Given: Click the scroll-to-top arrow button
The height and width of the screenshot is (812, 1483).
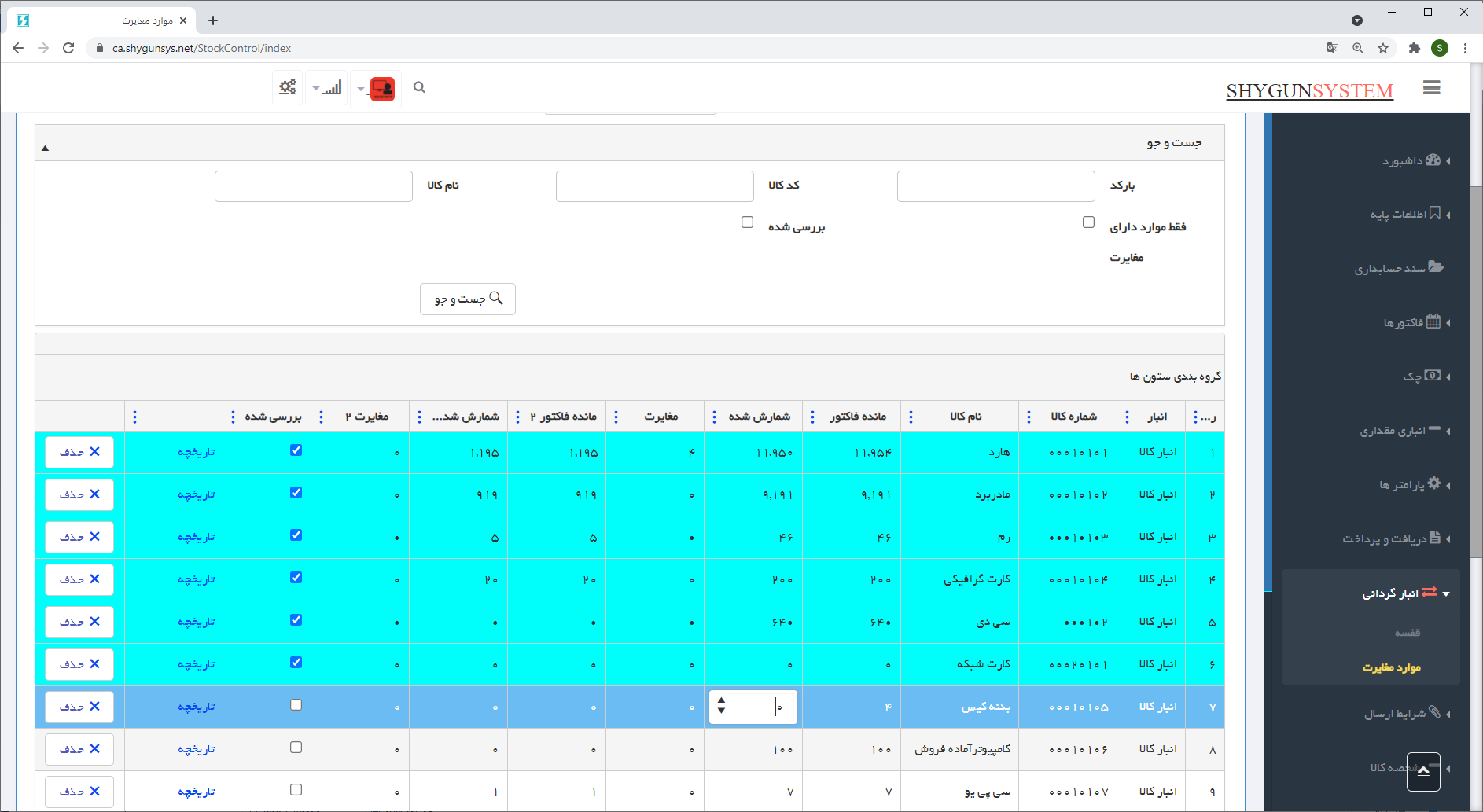Looking at the screenshot, I should [1423, 771].
